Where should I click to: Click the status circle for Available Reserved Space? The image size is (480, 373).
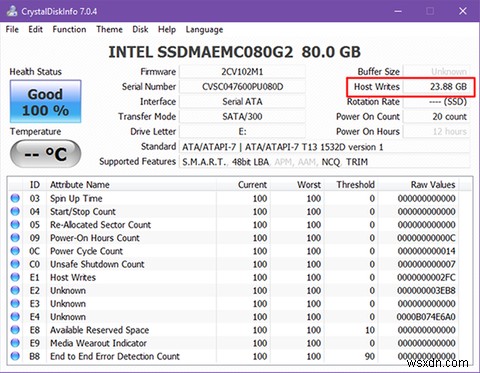pyautogui.click(x=15, y=330)
